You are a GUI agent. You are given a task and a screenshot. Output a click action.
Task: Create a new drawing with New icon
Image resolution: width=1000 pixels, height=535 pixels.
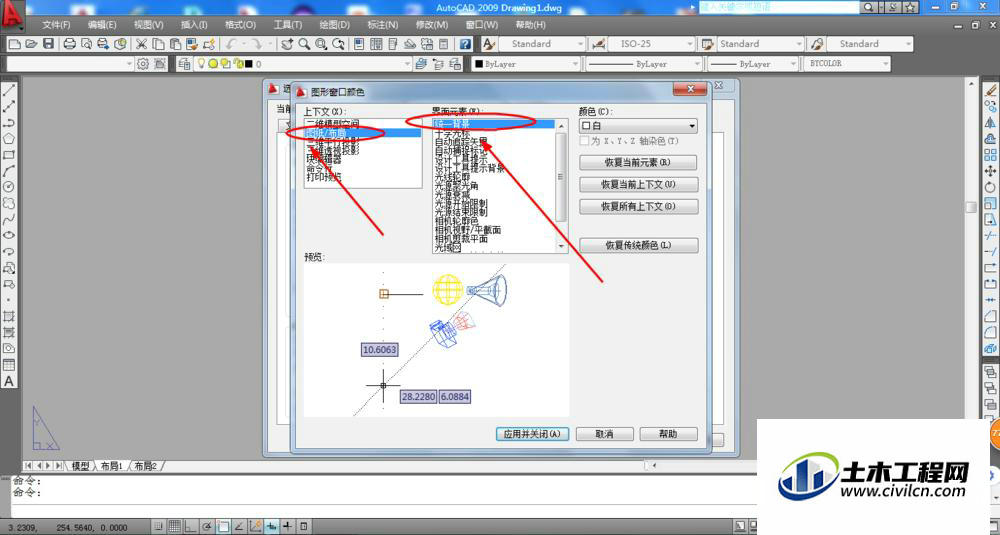(14, 44)
